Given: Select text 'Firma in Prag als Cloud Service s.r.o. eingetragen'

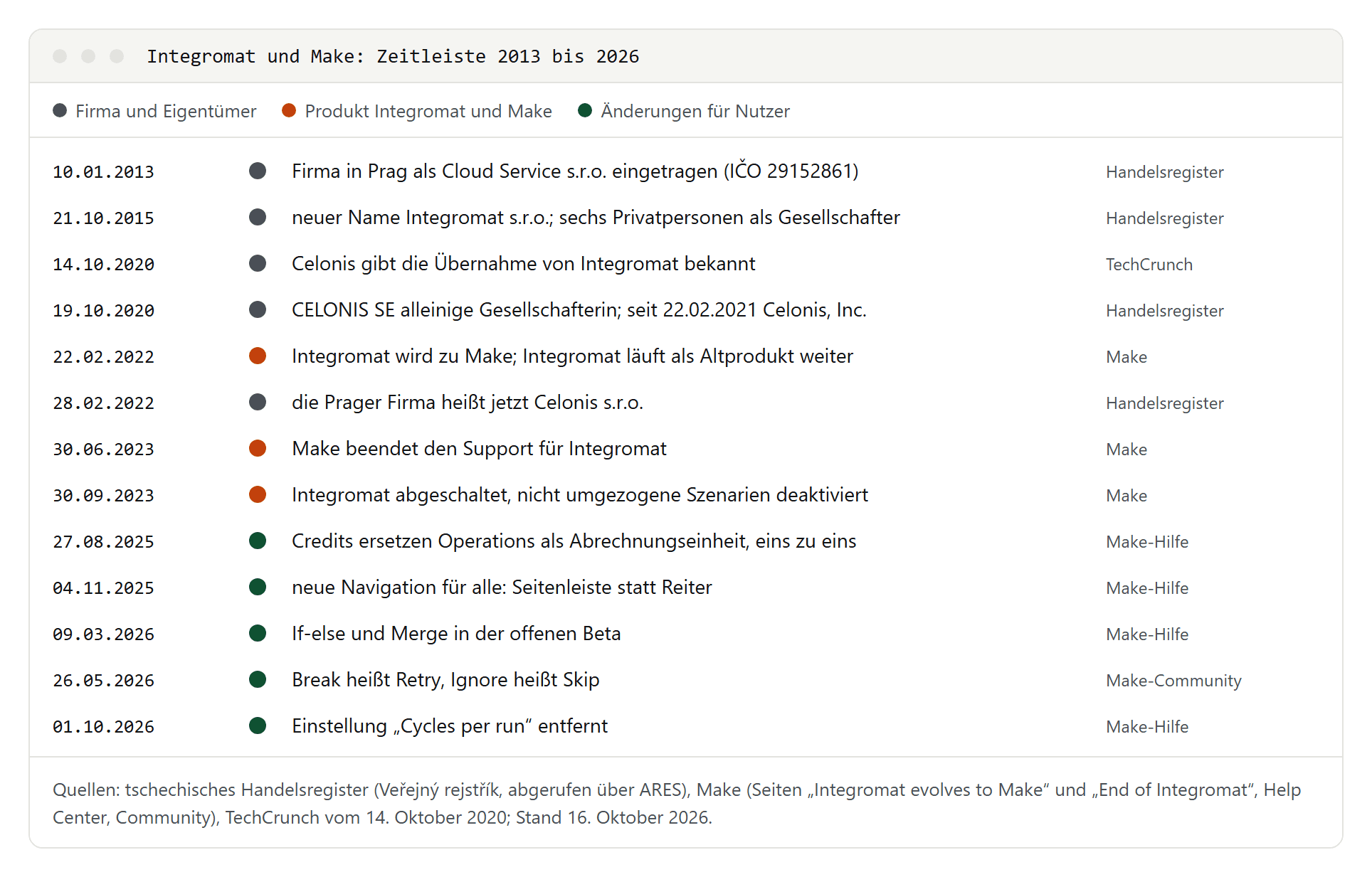Looking at the screenshot, I should tap(505, 171).
